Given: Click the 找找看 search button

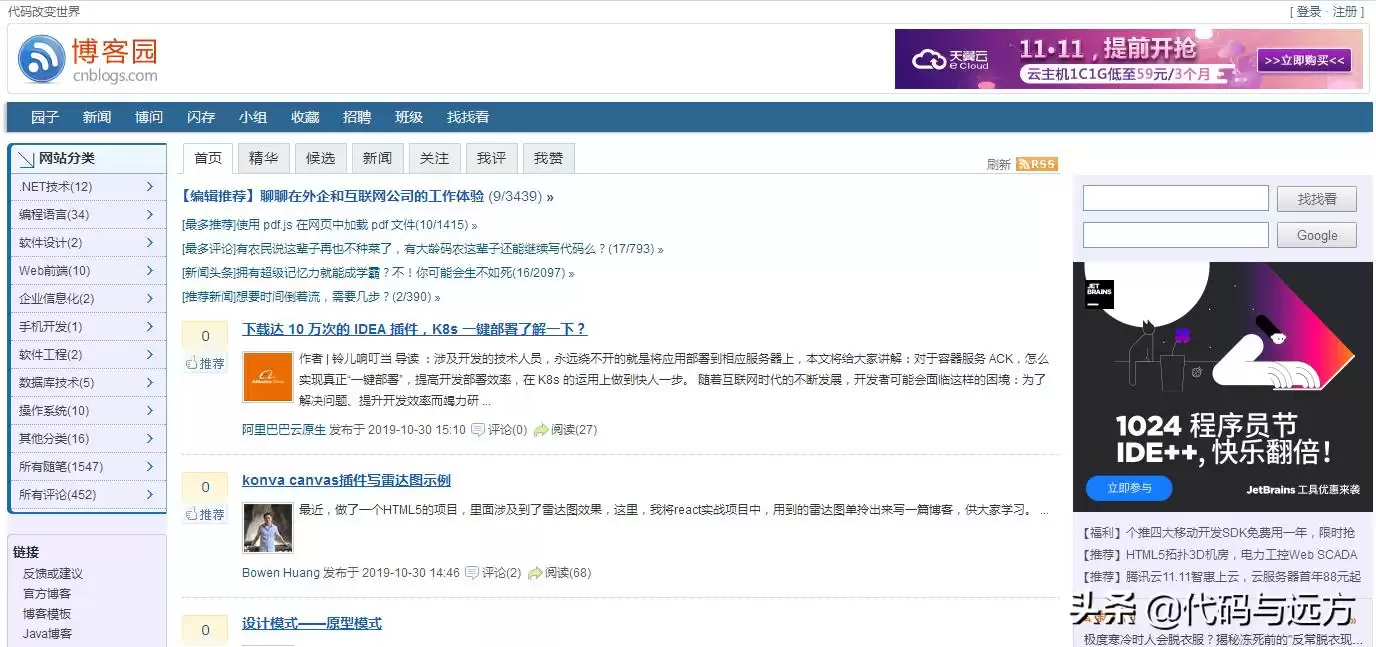Looking at the screenshot, I should pos(1316,198).
